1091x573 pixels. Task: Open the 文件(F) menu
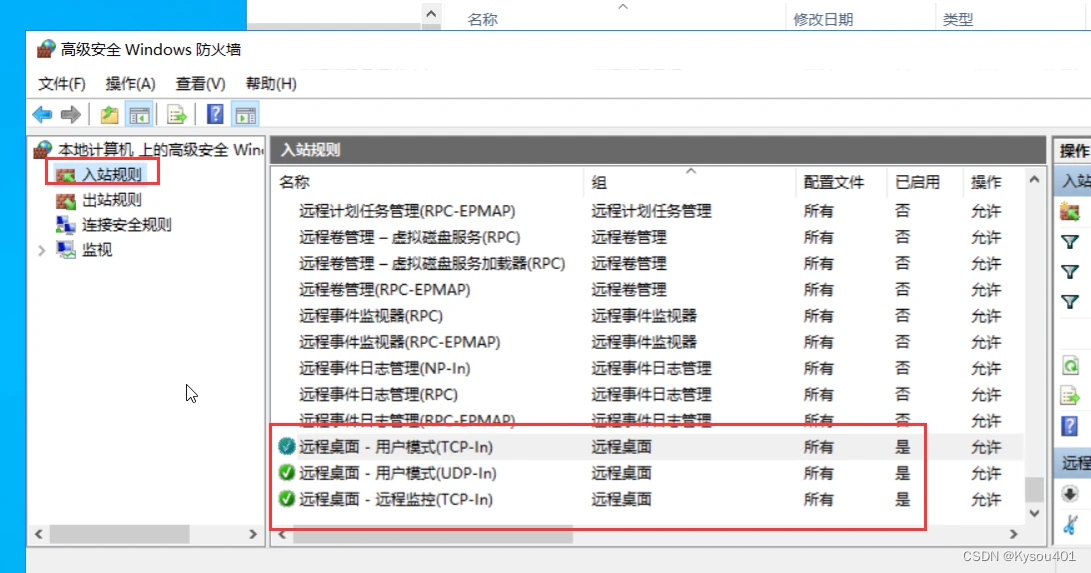61,84
